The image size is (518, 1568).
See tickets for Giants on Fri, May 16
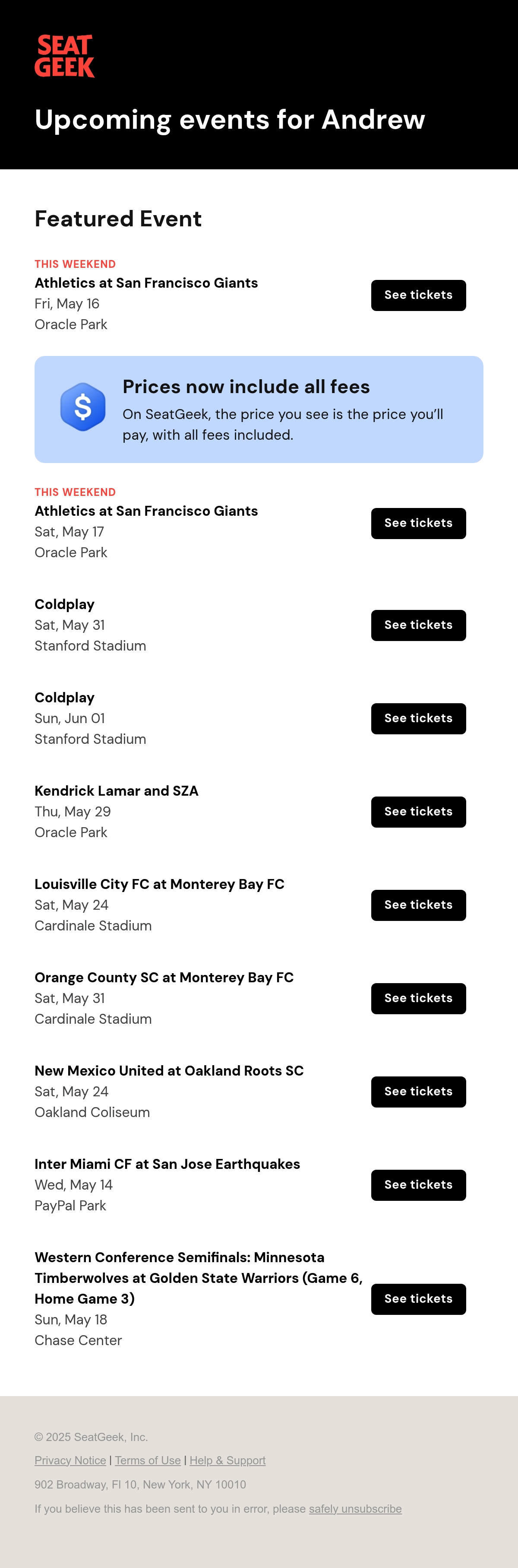(418, 295)
